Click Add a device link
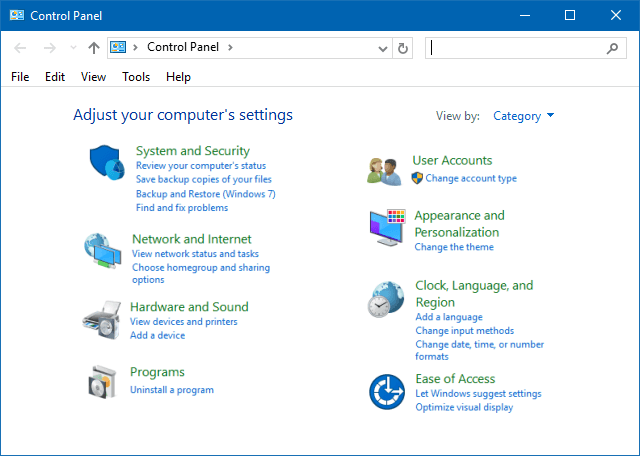This screenshot has width=640, height=456. [158, 336]
